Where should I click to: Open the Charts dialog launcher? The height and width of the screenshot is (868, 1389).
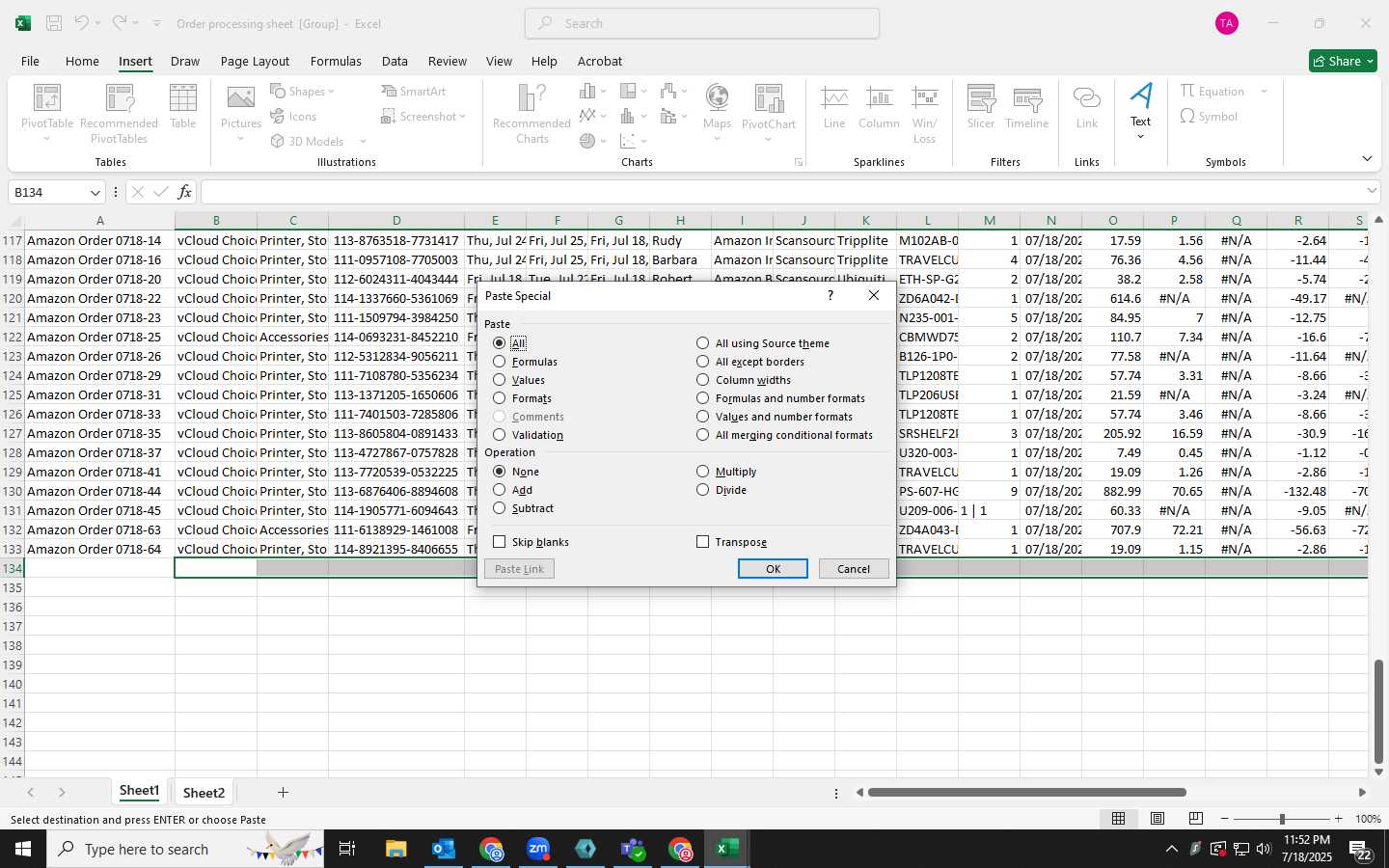(799, 162)
